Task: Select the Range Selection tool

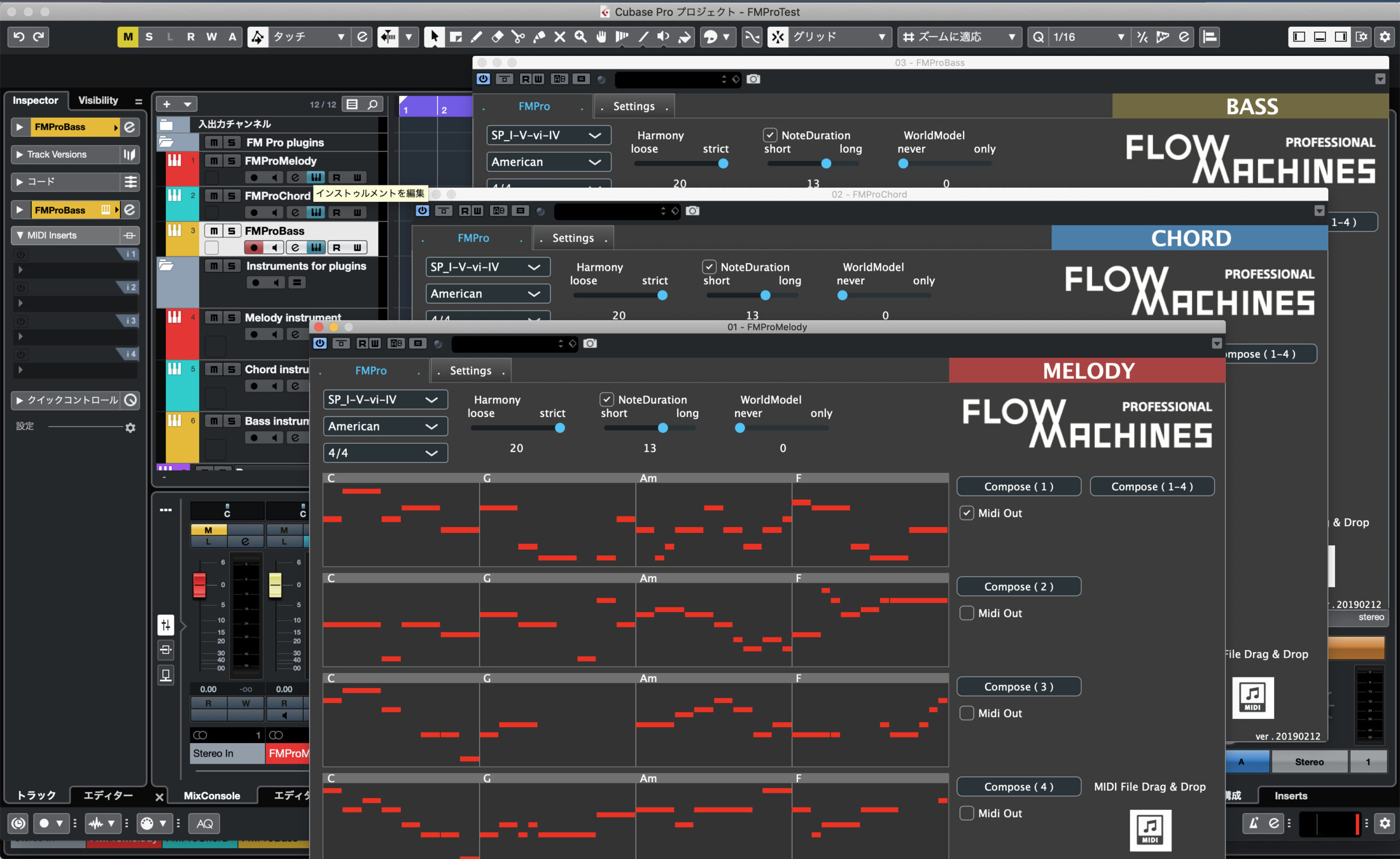Action: [x=456, y=37]
